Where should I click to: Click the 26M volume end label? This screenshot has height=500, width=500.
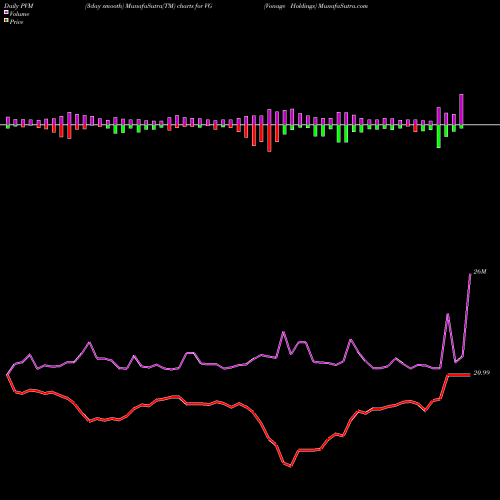click(480, 272)
